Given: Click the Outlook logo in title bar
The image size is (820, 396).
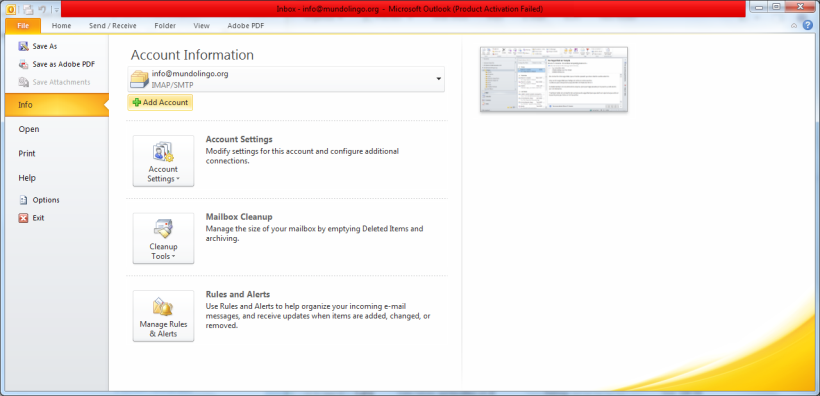Looking at the screenshot, I should pyautogui.click(x=10, y=9).
